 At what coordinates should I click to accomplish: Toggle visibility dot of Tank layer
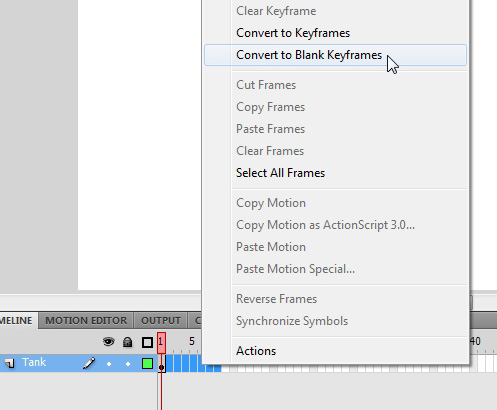[x=109, y=364]
